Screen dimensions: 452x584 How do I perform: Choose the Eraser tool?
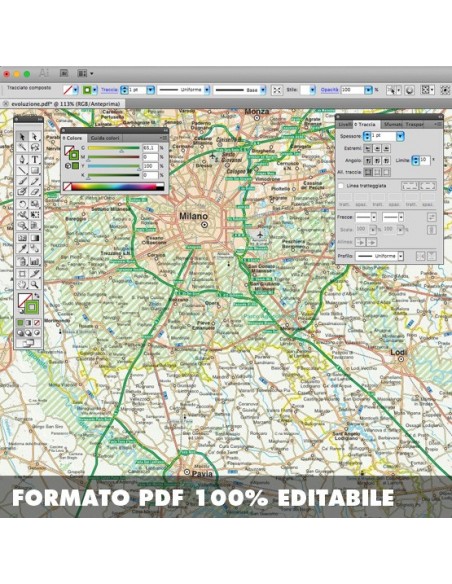35,192
